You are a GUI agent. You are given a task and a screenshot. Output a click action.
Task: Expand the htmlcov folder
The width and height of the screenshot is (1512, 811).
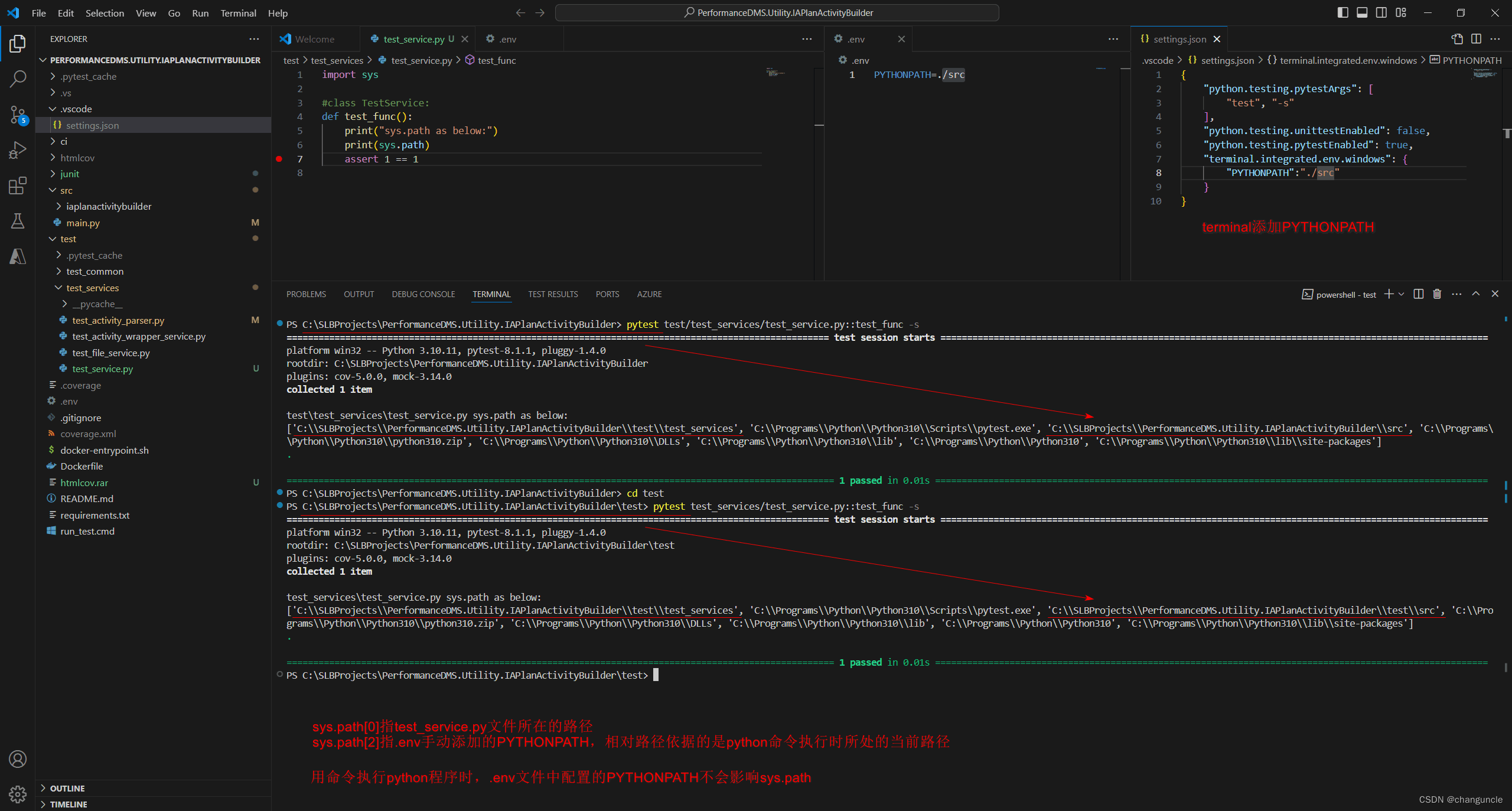[x=77, y=158]
